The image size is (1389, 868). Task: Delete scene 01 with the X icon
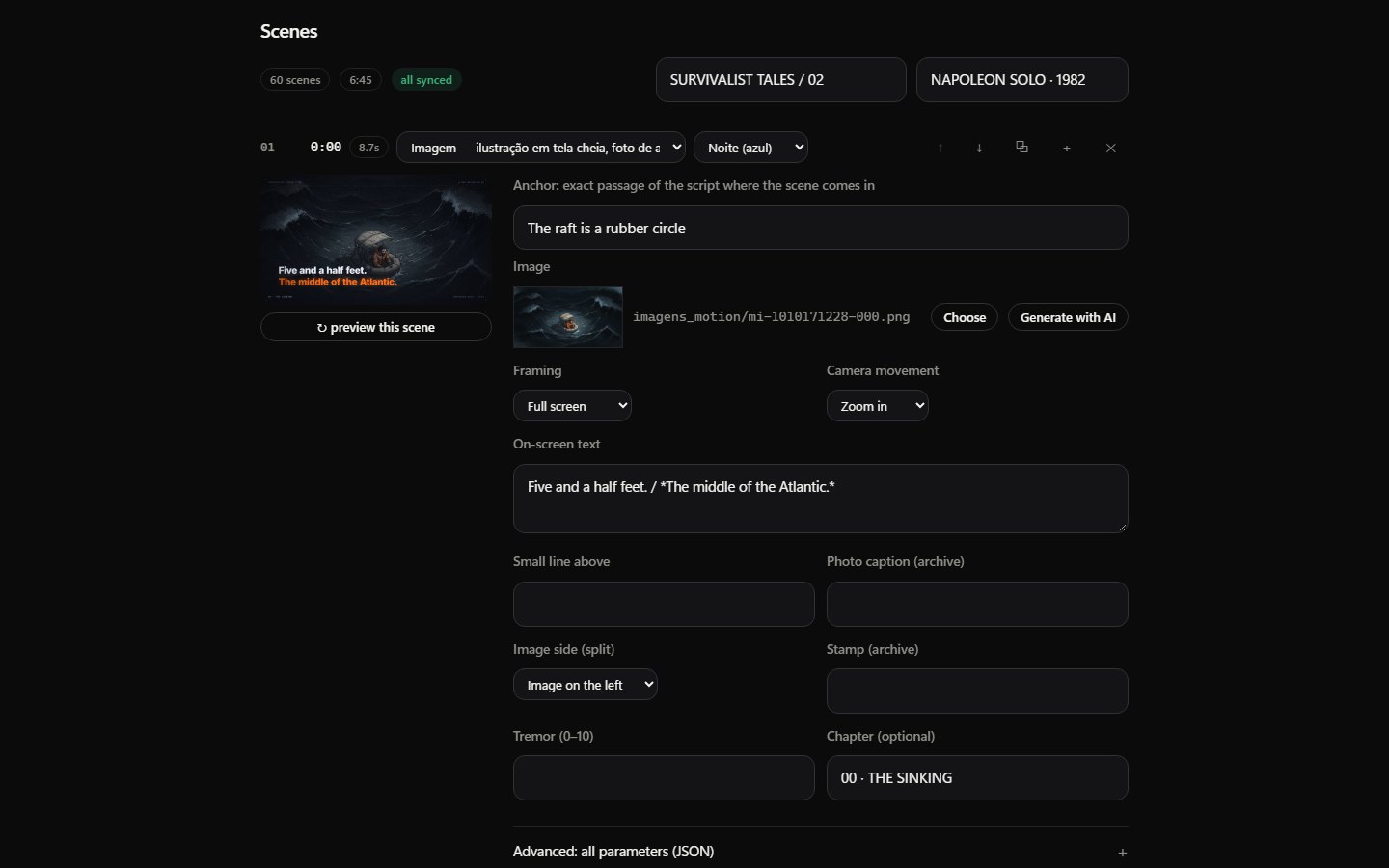(x=1110, y=148)
